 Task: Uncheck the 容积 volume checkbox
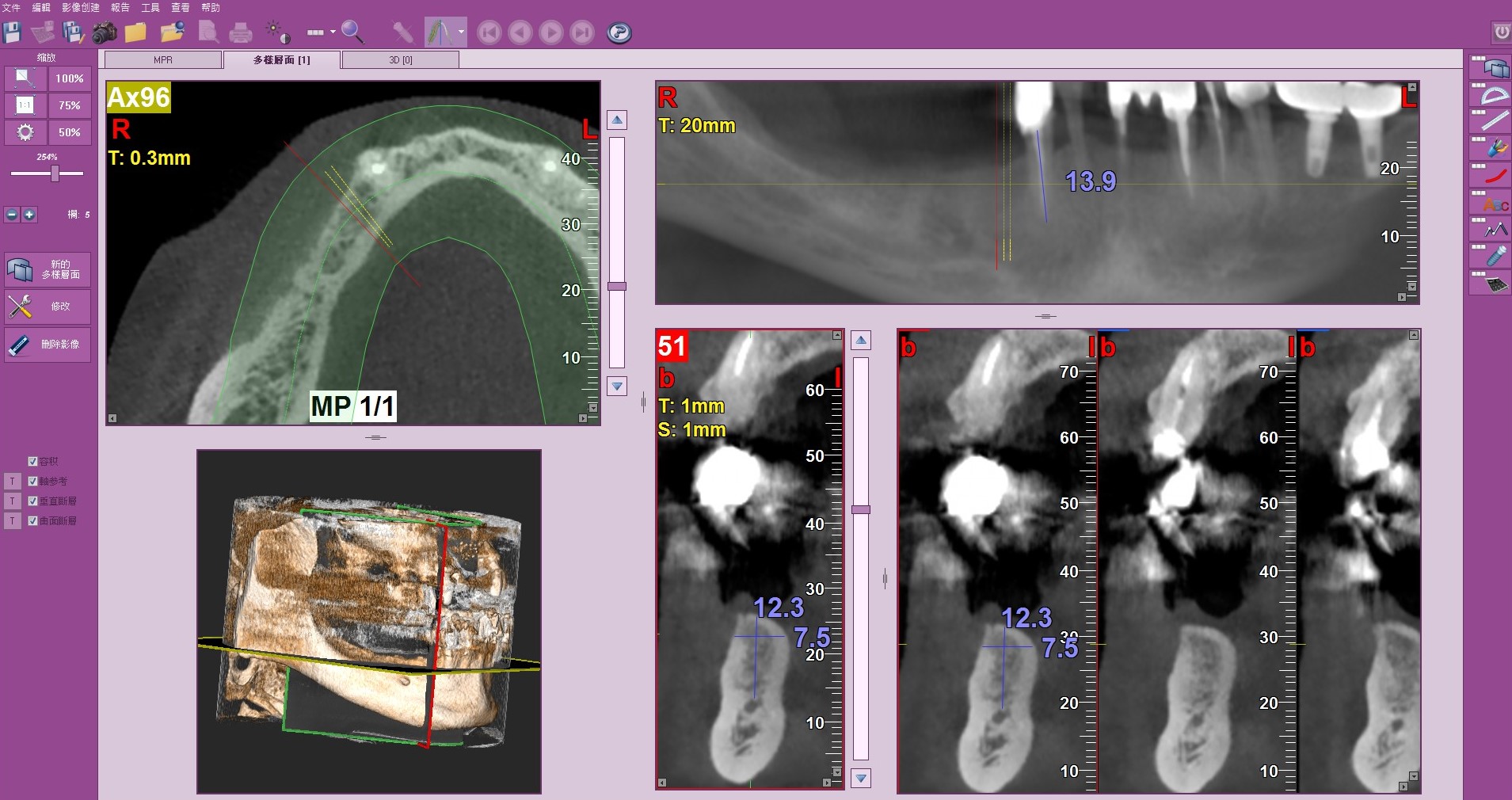[32, 461]
